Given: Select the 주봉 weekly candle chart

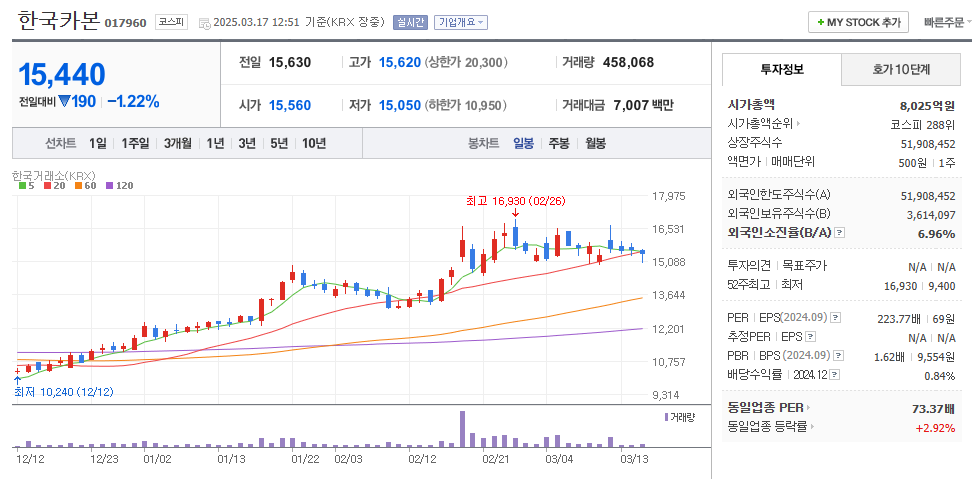Looking at the screenshot, I should pos(559,144).
